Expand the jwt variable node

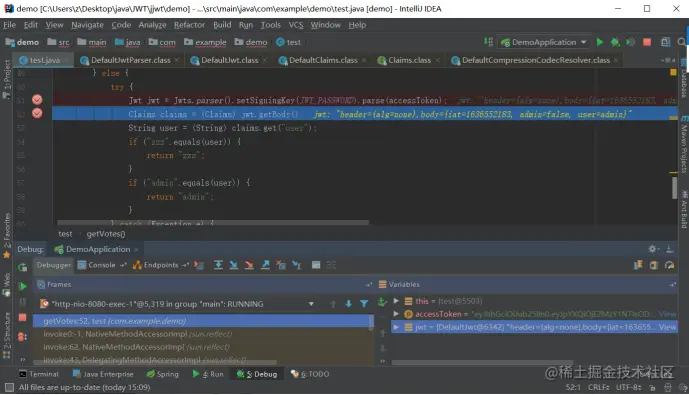click(x=396, y=327)
